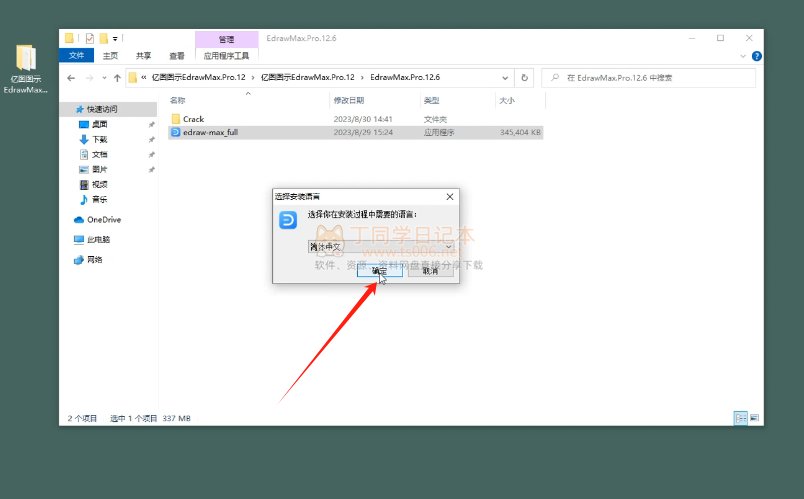The image size is (804, 499).
Task: Click the breadcrumb overflow chevrons in the address bar
Action: pyautogui.click(x=144, y=77)
